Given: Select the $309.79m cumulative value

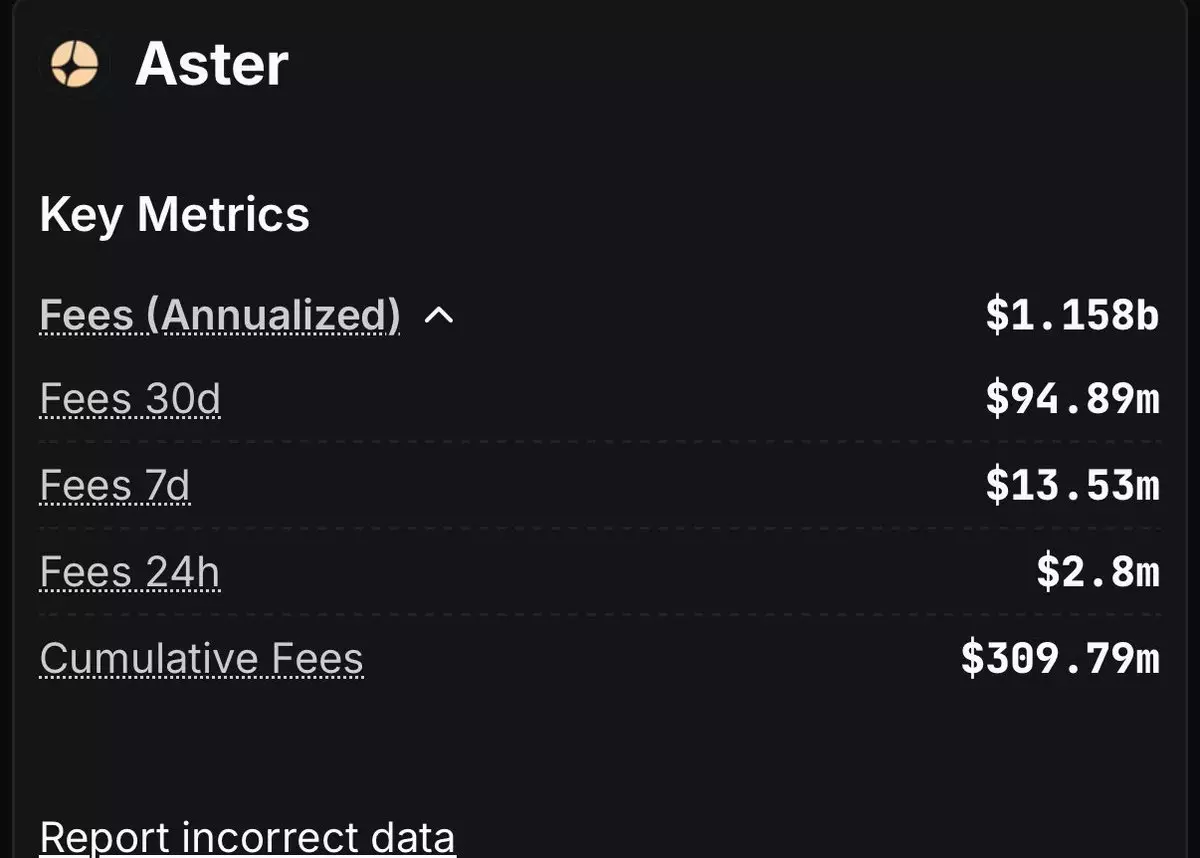Looking at the screenshot, I should (x=1060, y=659).
